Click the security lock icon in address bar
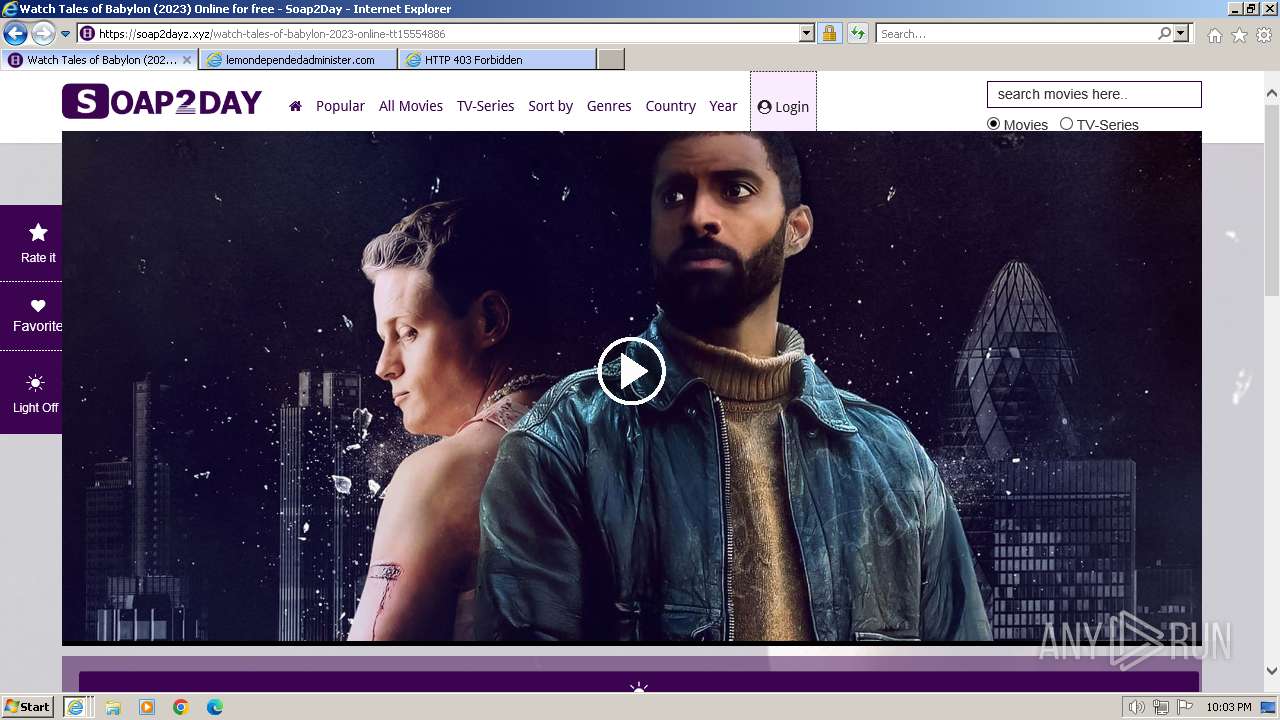1280x720 pixels. click(829, 33)
